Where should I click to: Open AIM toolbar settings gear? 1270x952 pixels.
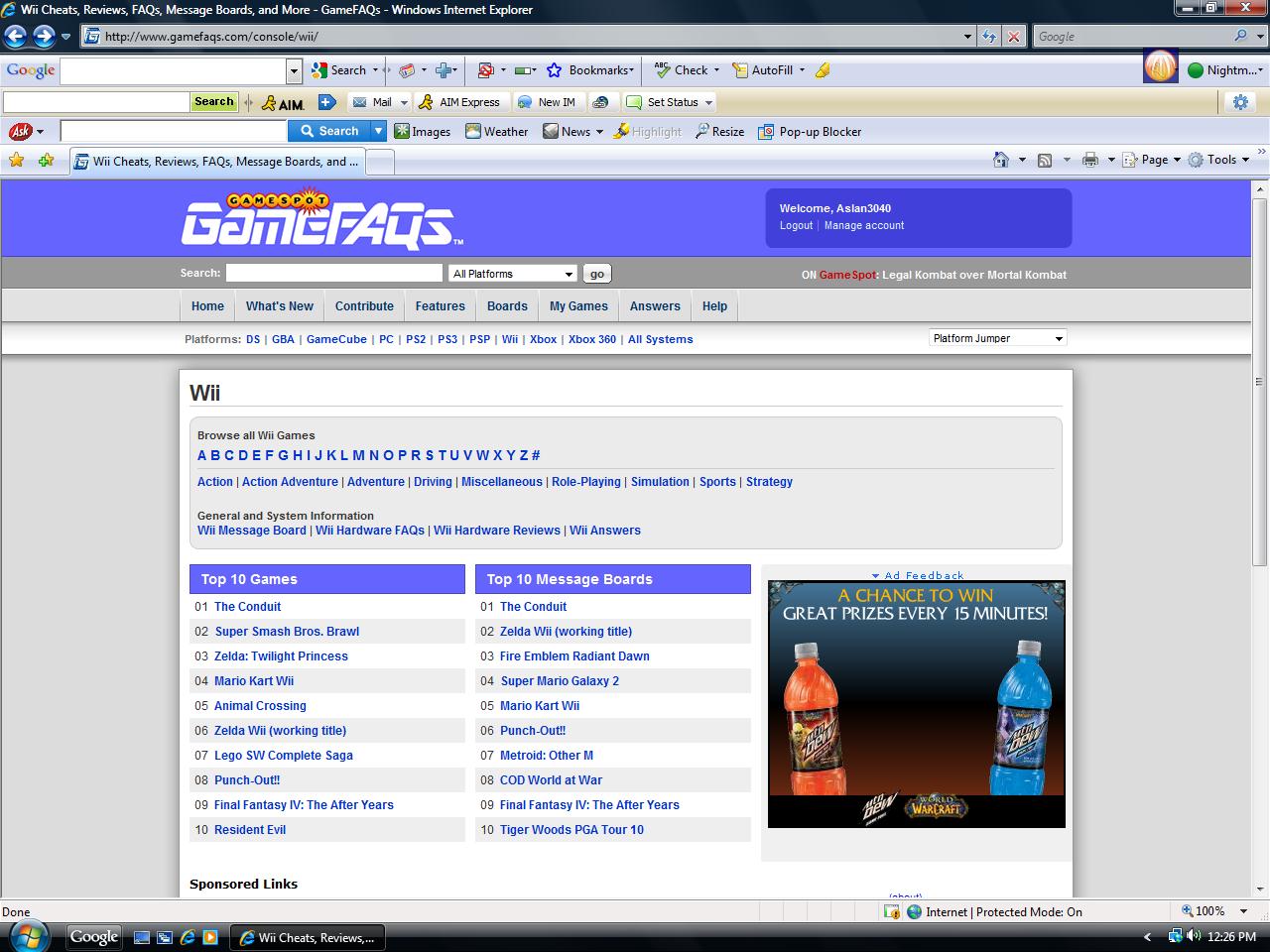point(1239,102)
